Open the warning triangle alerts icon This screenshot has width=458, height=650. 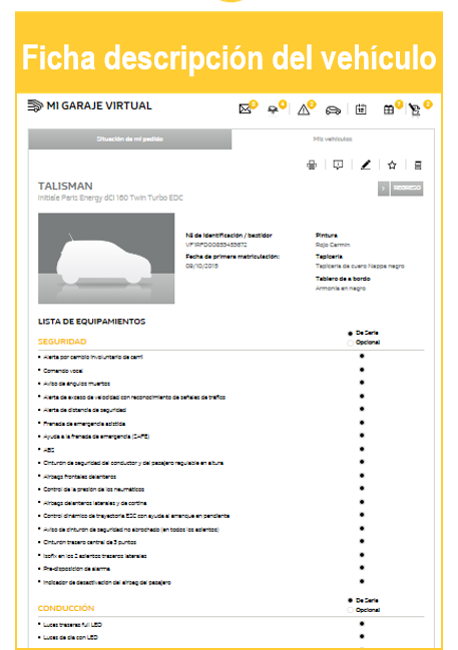click(303, 109)
